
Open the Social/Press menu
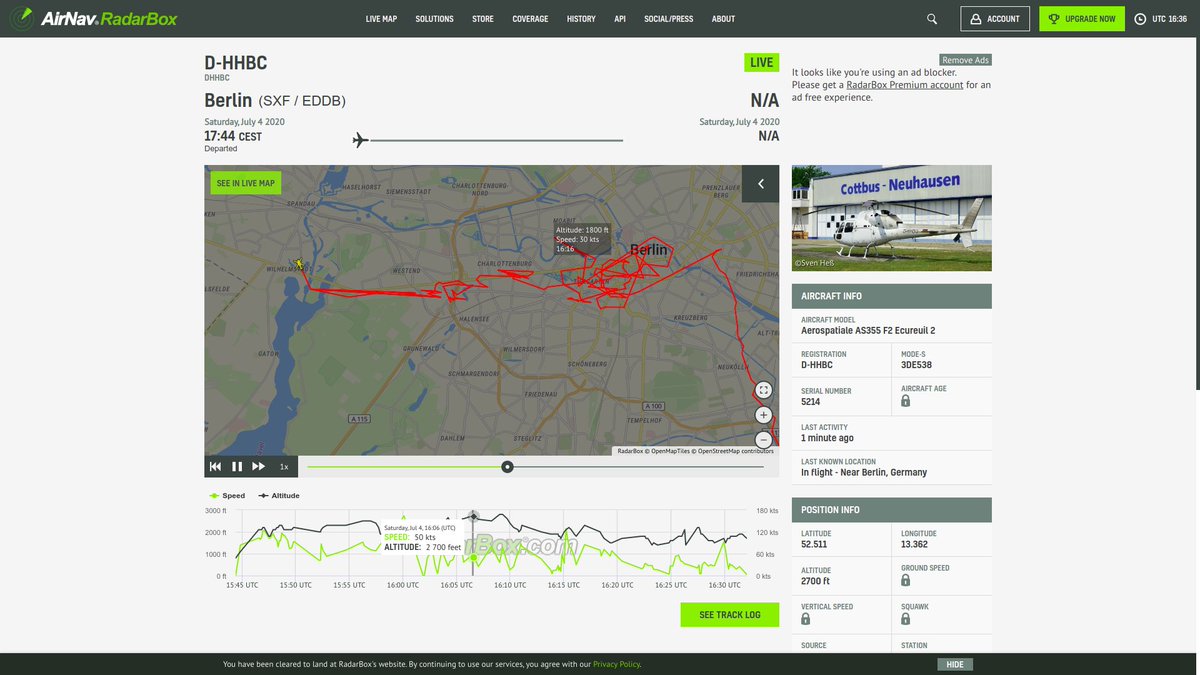tap(669, 19)
